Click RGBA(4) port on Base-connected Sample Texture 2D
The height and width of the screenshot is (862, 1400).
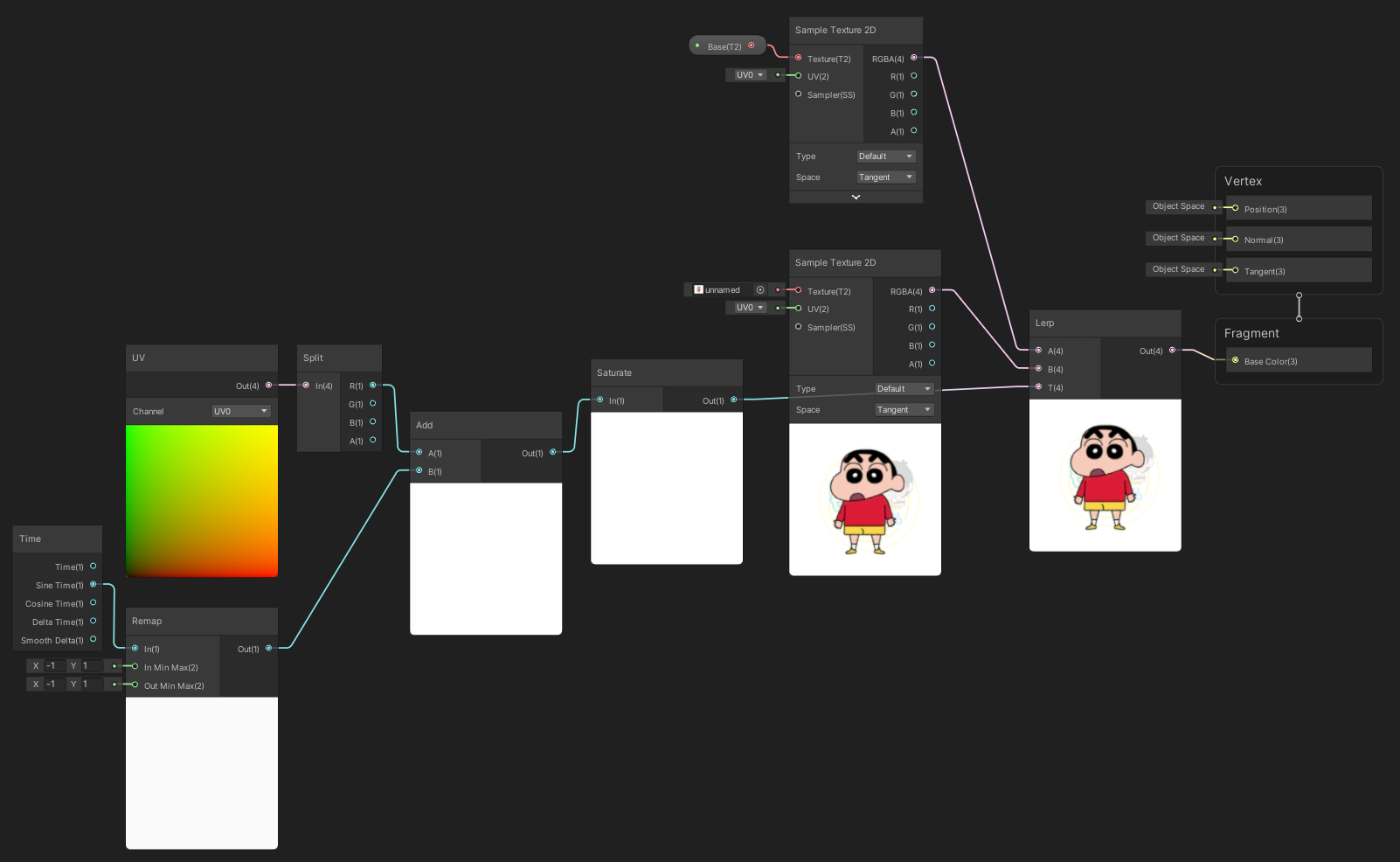[913, 58]
